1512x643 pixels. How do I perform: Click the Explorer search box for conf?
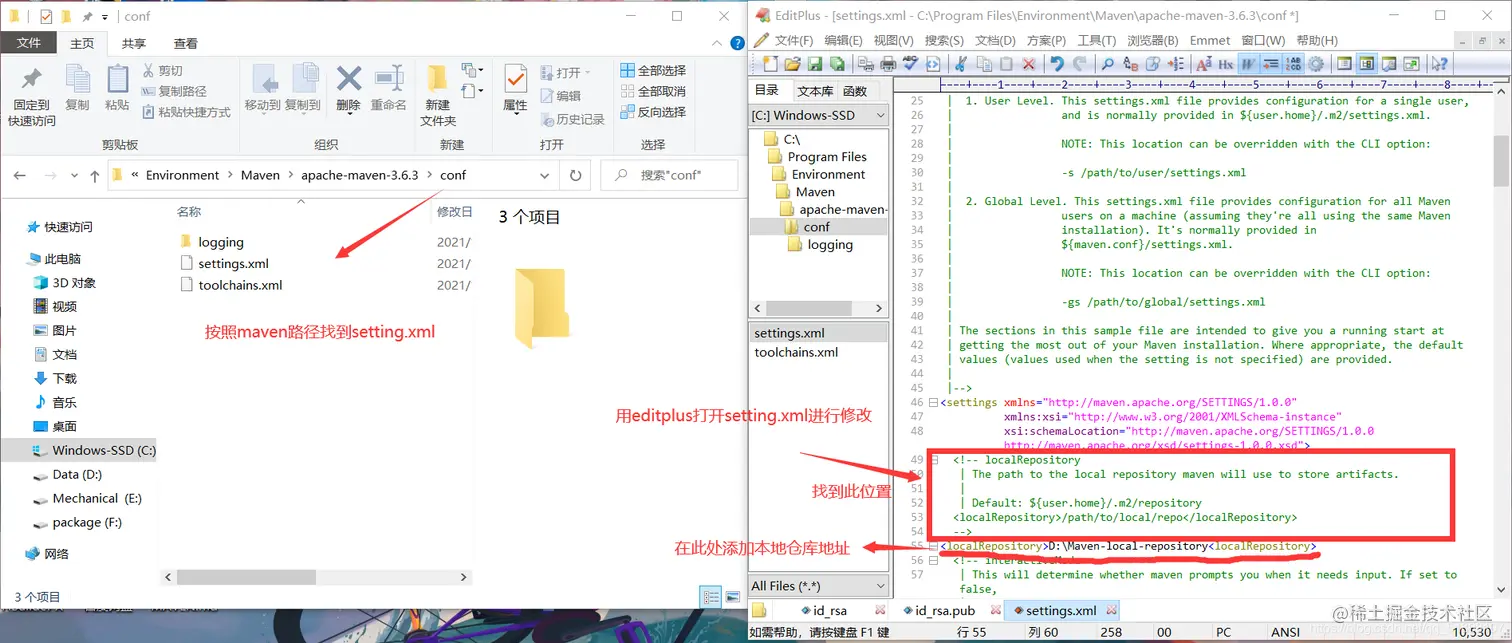[x=669, y=175]
